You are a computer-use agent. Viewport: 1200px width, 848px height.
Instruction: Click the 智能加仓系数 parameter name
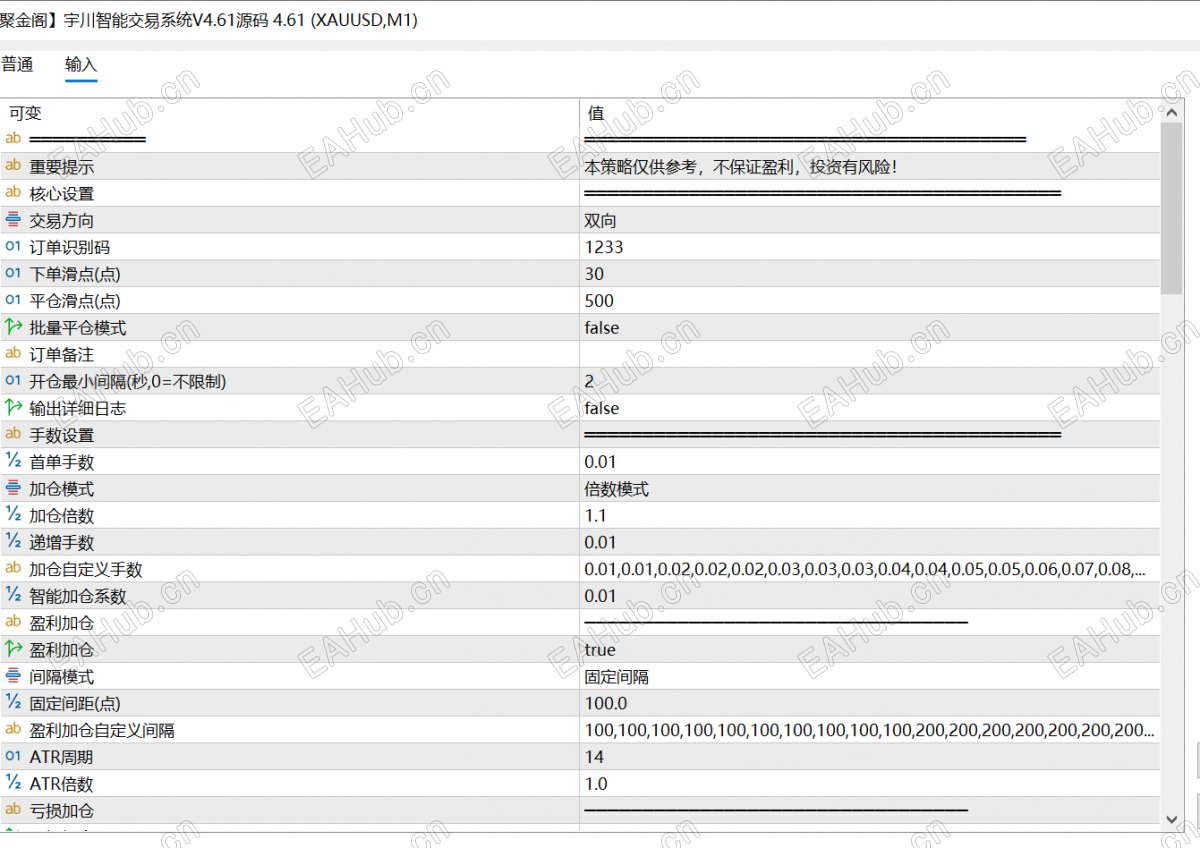pos(78,596)
